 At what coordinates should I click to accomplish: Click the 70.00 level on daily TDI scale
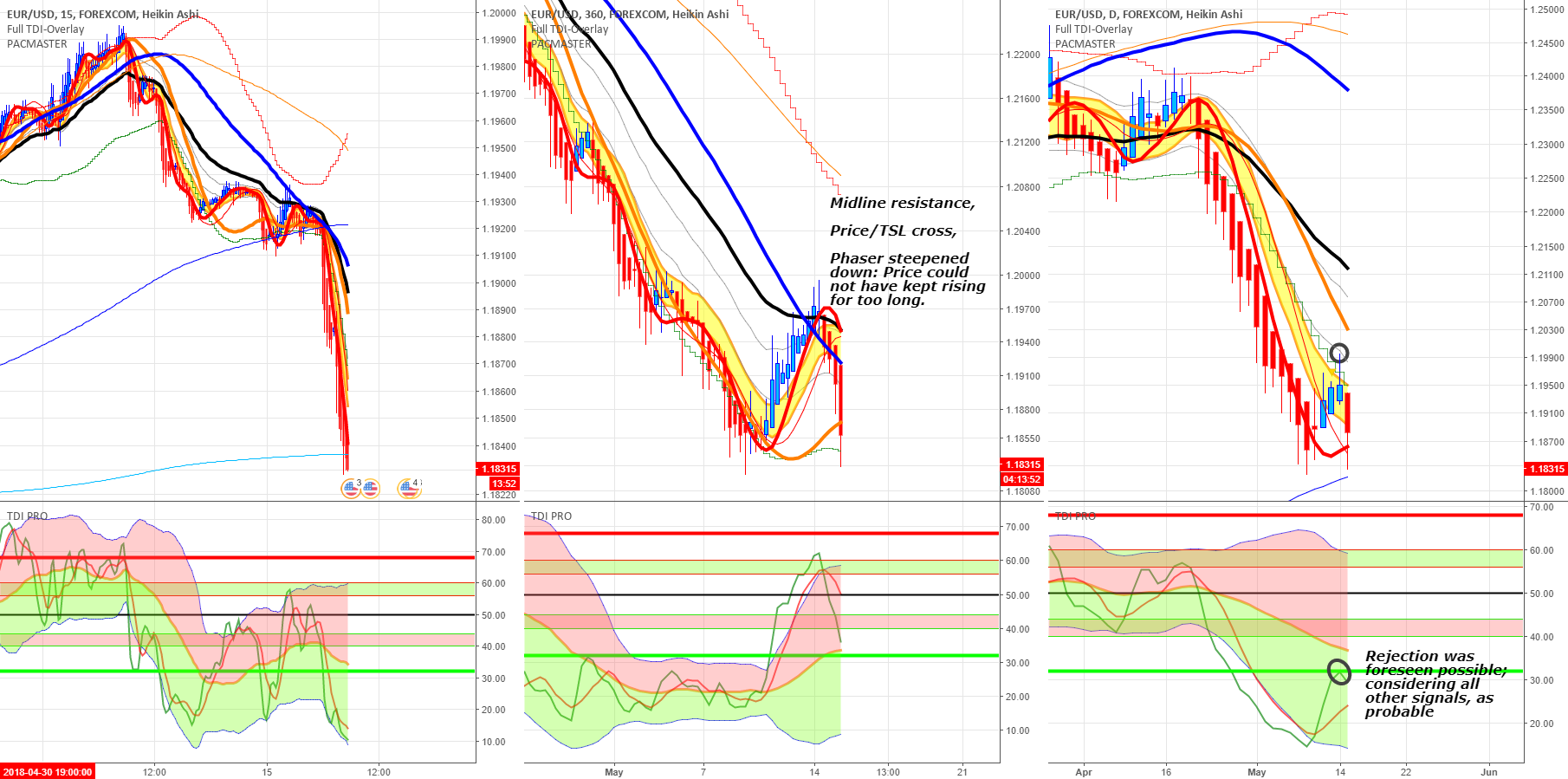(1542, 507)
